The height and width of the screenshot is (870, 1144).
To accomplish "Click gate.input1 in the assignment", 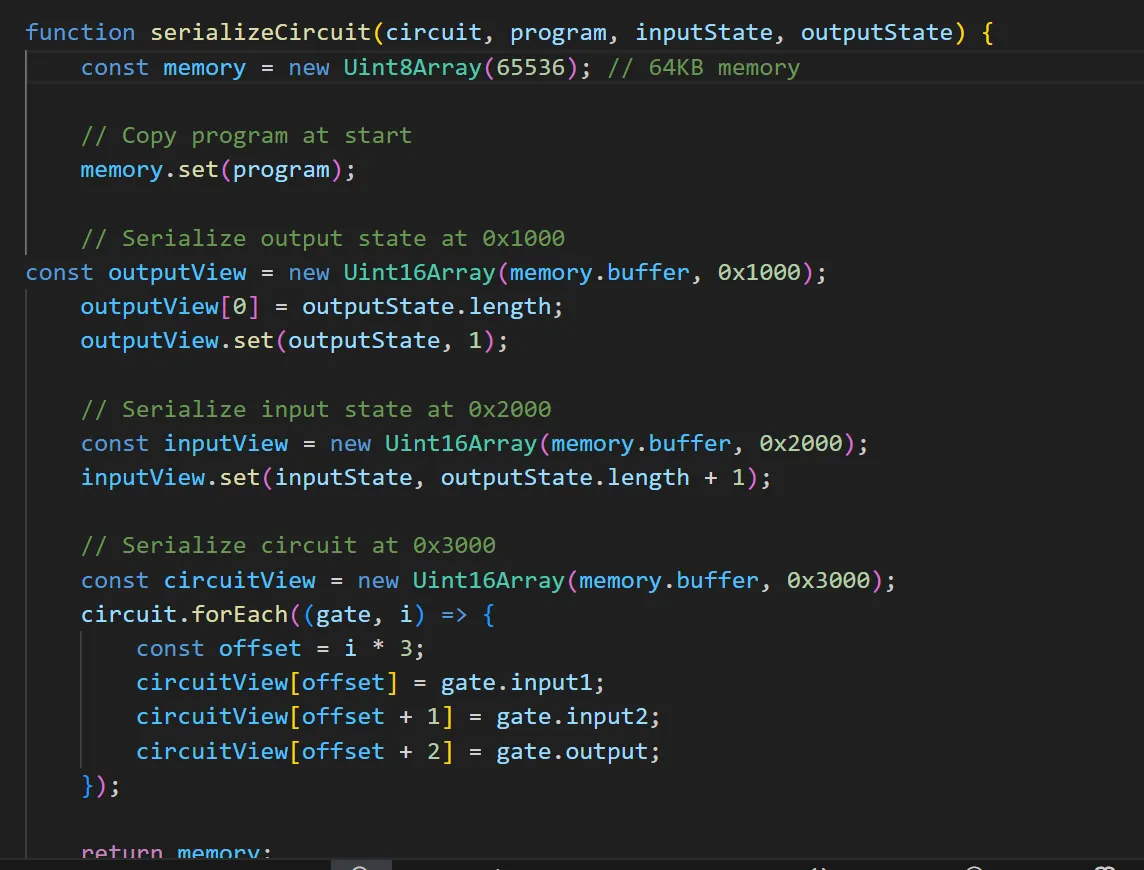I will click(523, 683).
